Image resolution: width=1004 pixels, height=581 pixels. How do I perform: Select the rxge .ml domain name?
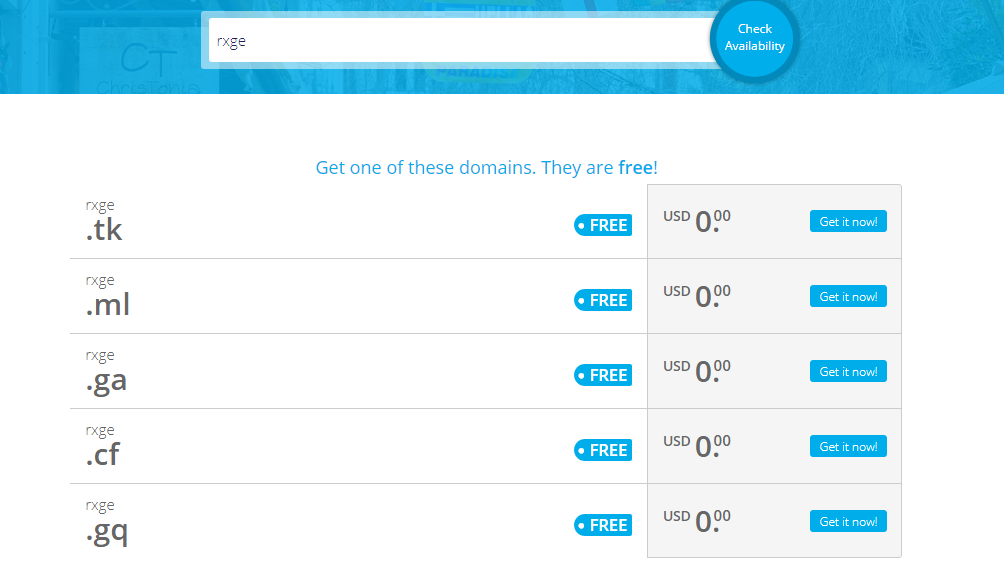coord(108,296)
